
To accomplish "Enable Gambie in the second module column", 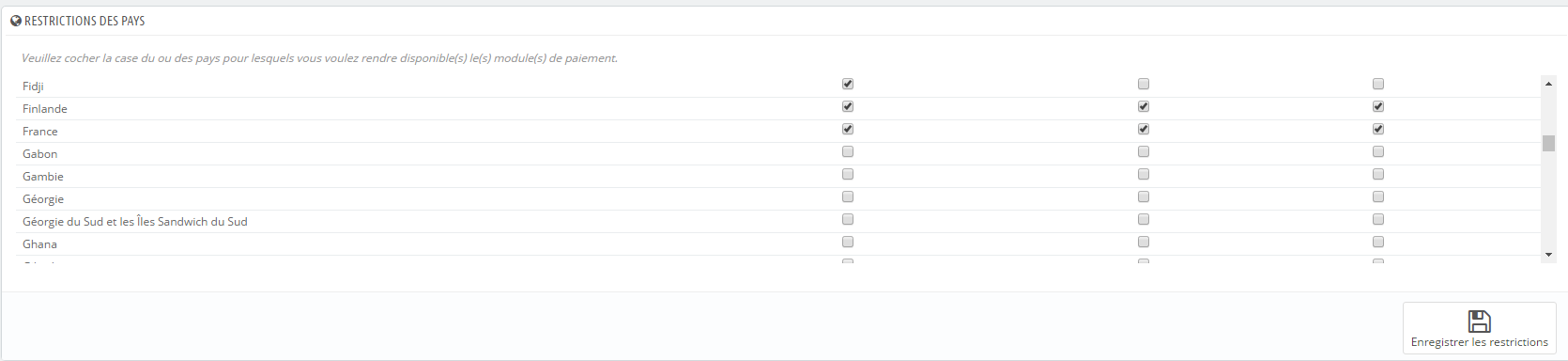I will click(1144, 174).
